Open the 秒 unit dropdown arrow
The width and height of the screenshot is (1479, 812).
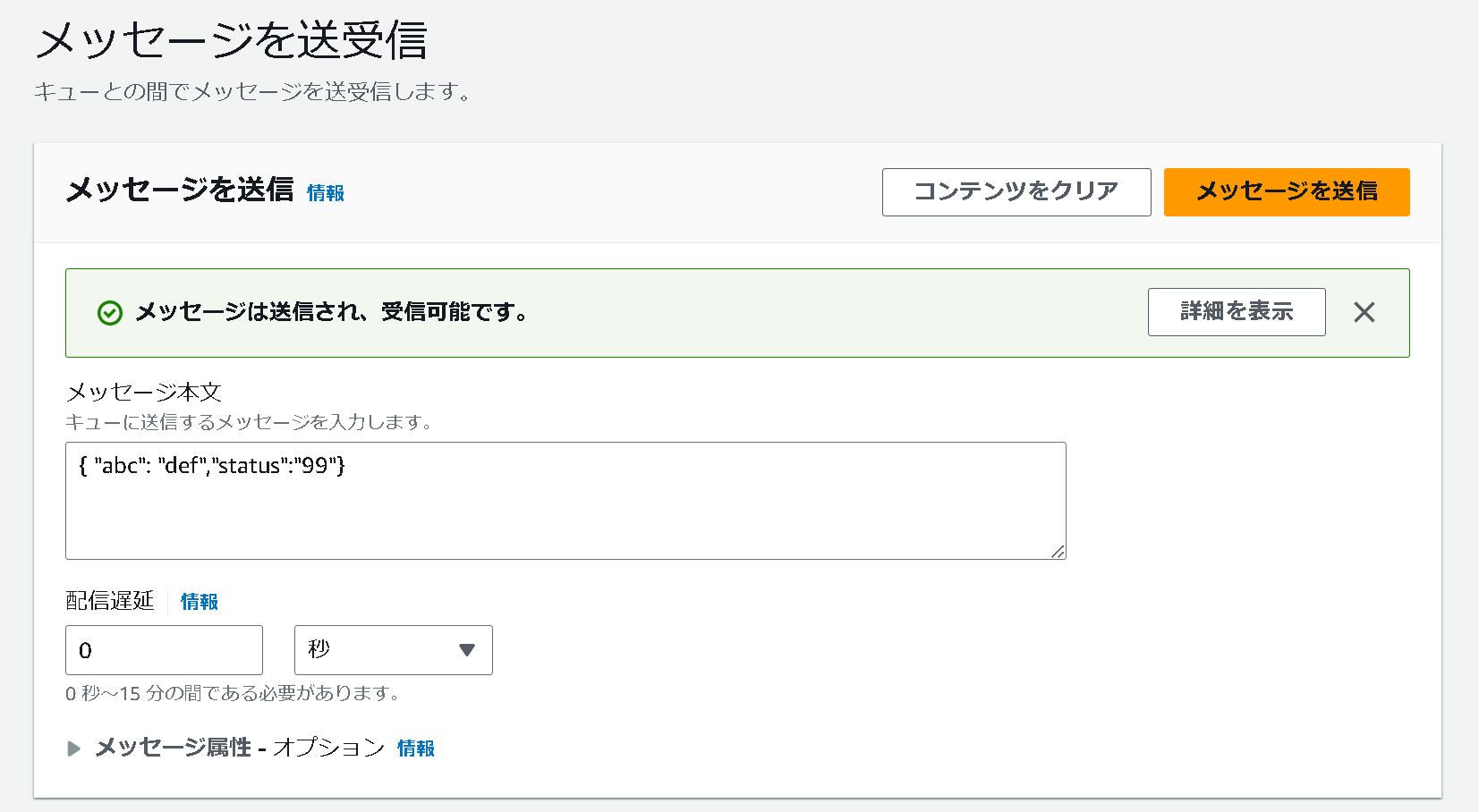click(466, 650)
